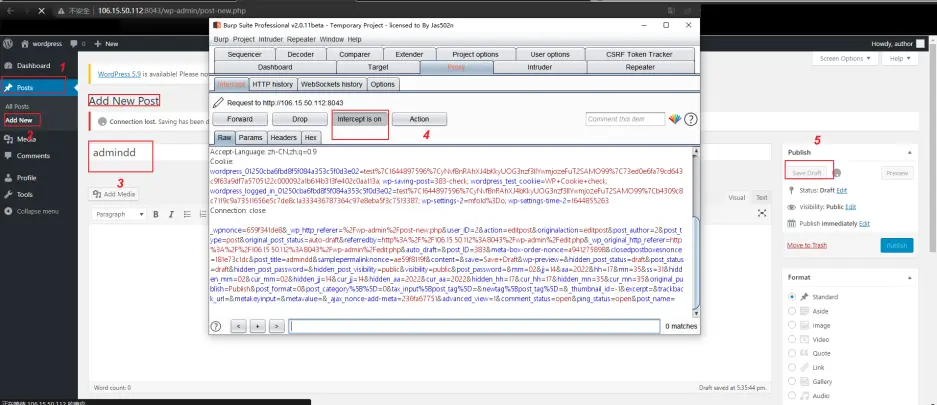Open Dashboard in WordPress sidebar

[33, 66]
